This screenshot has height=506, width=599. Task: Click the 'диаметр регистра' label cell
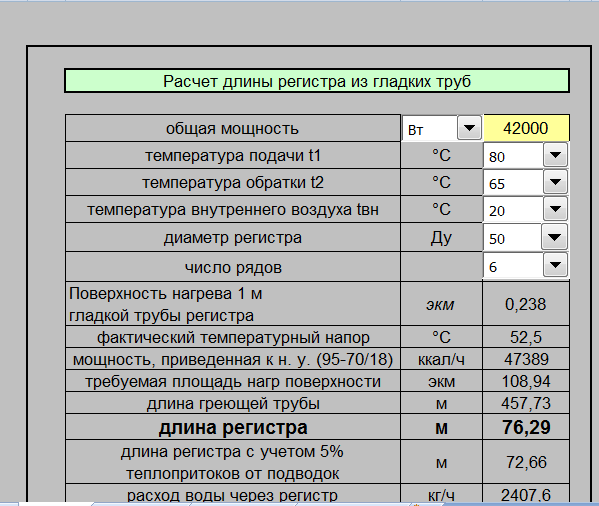click(233, 238)
